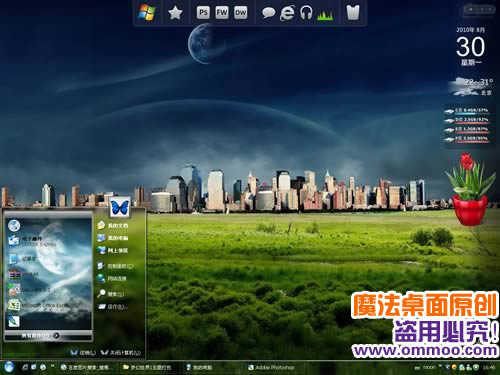Viewport: 500px width, 375px height.
Task: Click the yellow round tray icon
Action: click(x=454, y=367)
